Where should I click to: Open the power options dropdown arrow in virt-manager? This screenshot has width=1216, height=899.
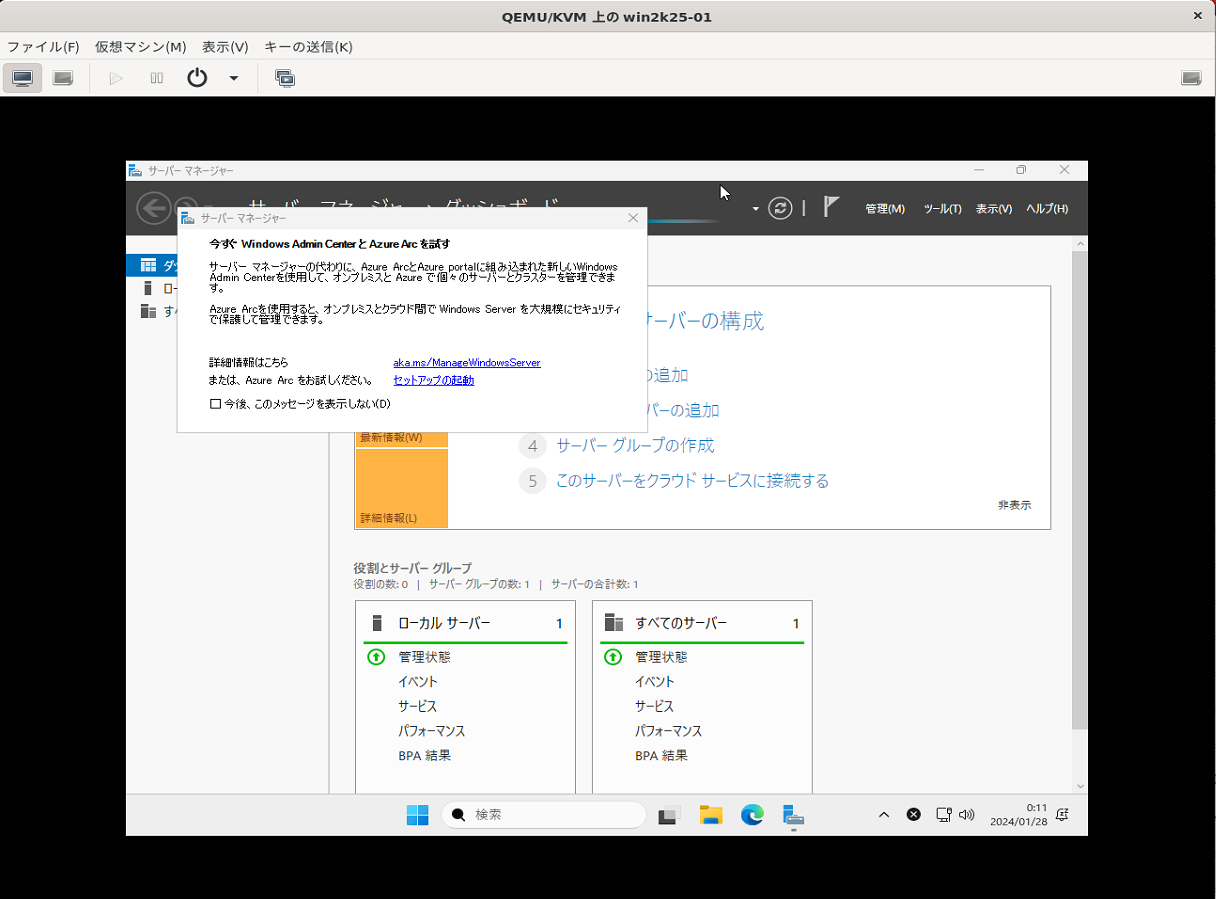click(x=232, y=77)
